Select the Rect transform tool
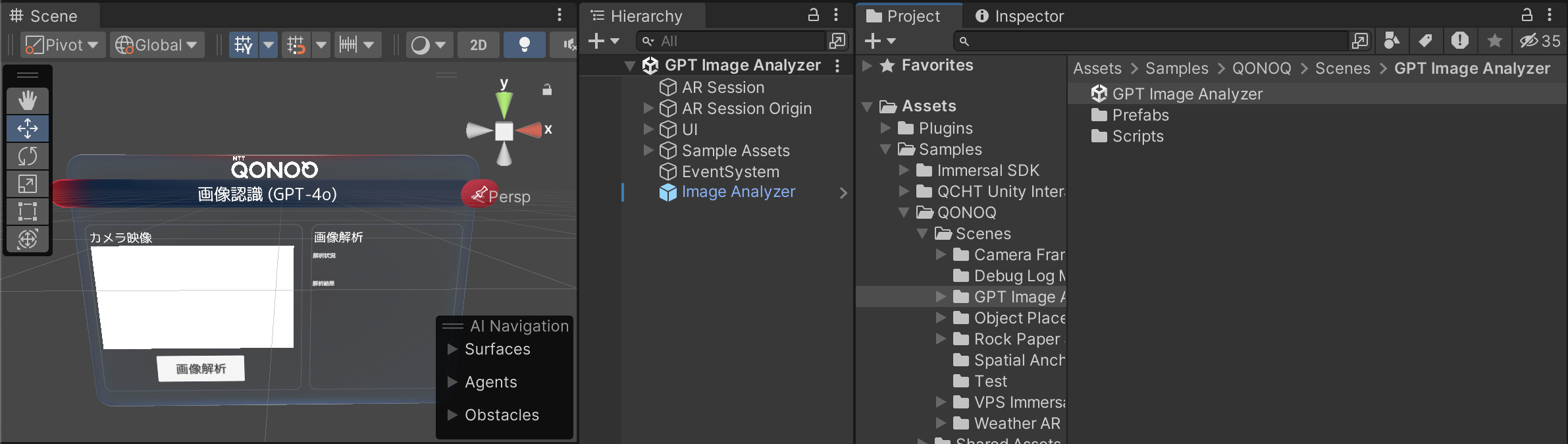 pyautogui.click(x=28, y=211)
